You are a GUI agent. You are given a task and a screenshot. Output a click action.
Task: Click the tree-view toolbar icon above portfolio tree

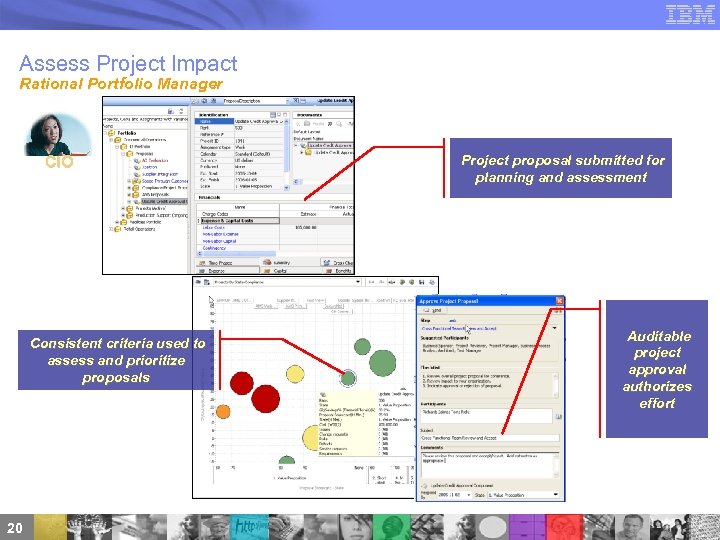[171, 111]
